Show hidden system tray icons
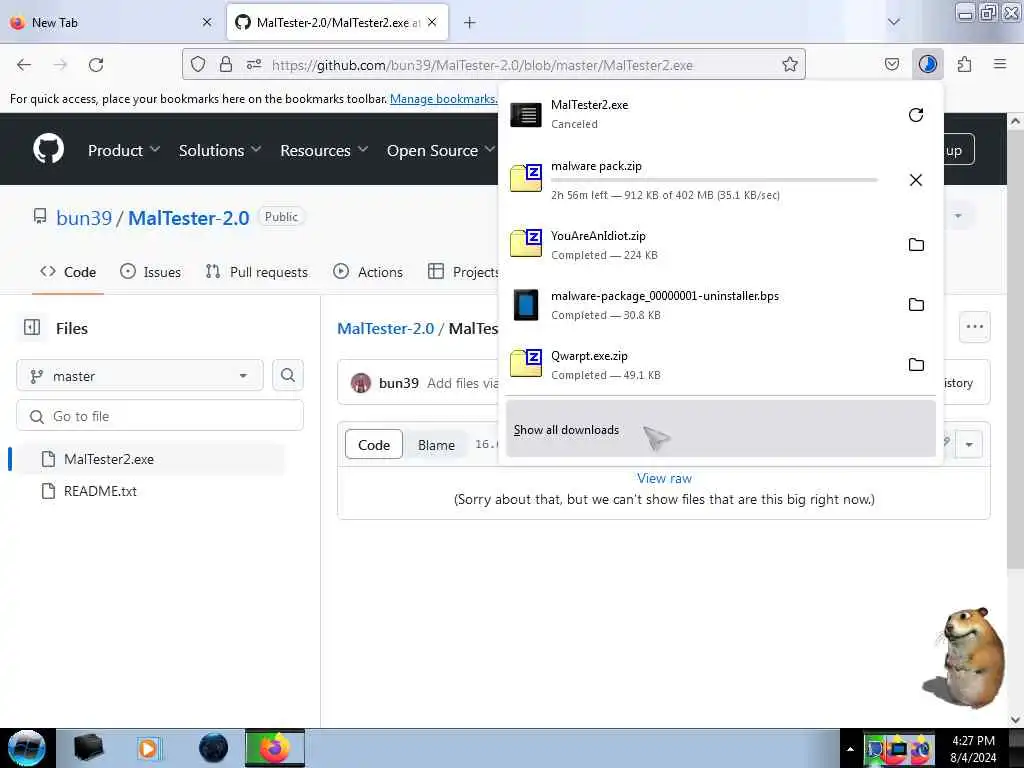 850,748
